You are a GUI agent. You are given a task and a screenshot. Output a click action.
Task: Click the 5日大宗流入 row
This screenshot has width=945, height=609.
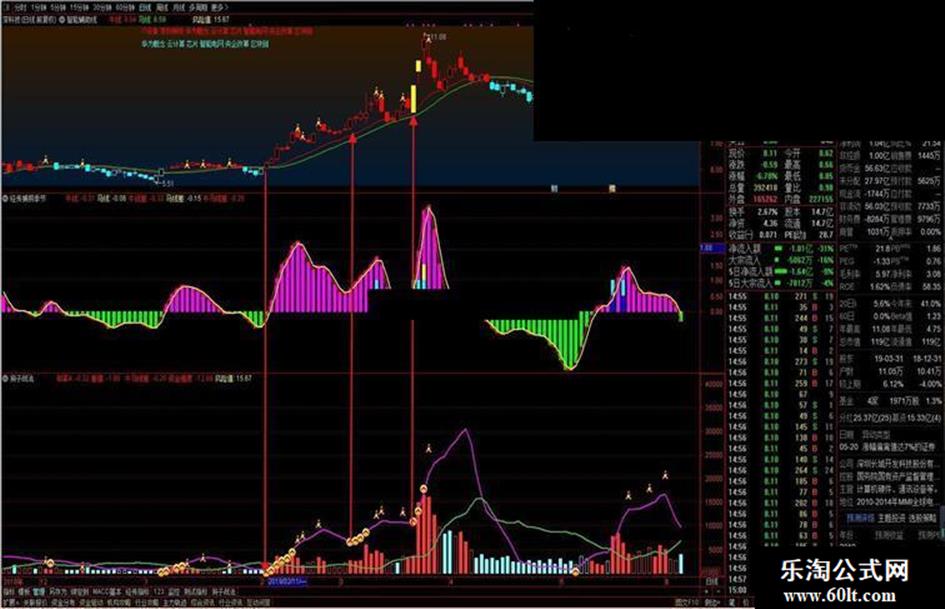[781, 283]
